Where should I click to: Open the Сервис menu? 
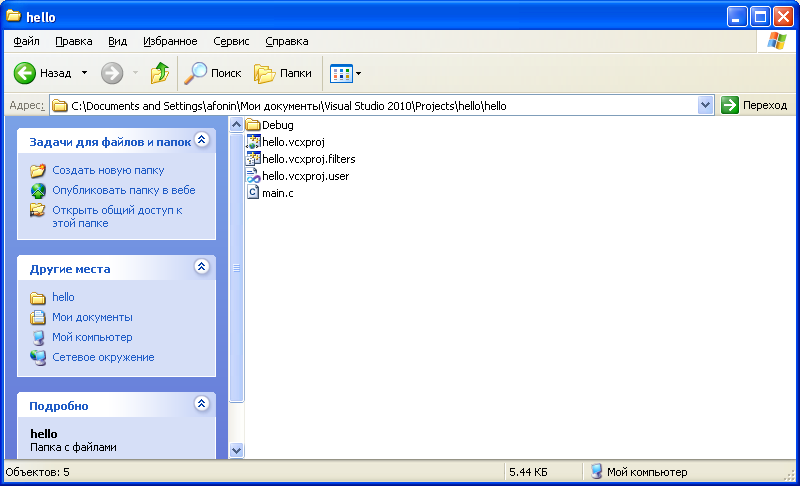[231, 41]
